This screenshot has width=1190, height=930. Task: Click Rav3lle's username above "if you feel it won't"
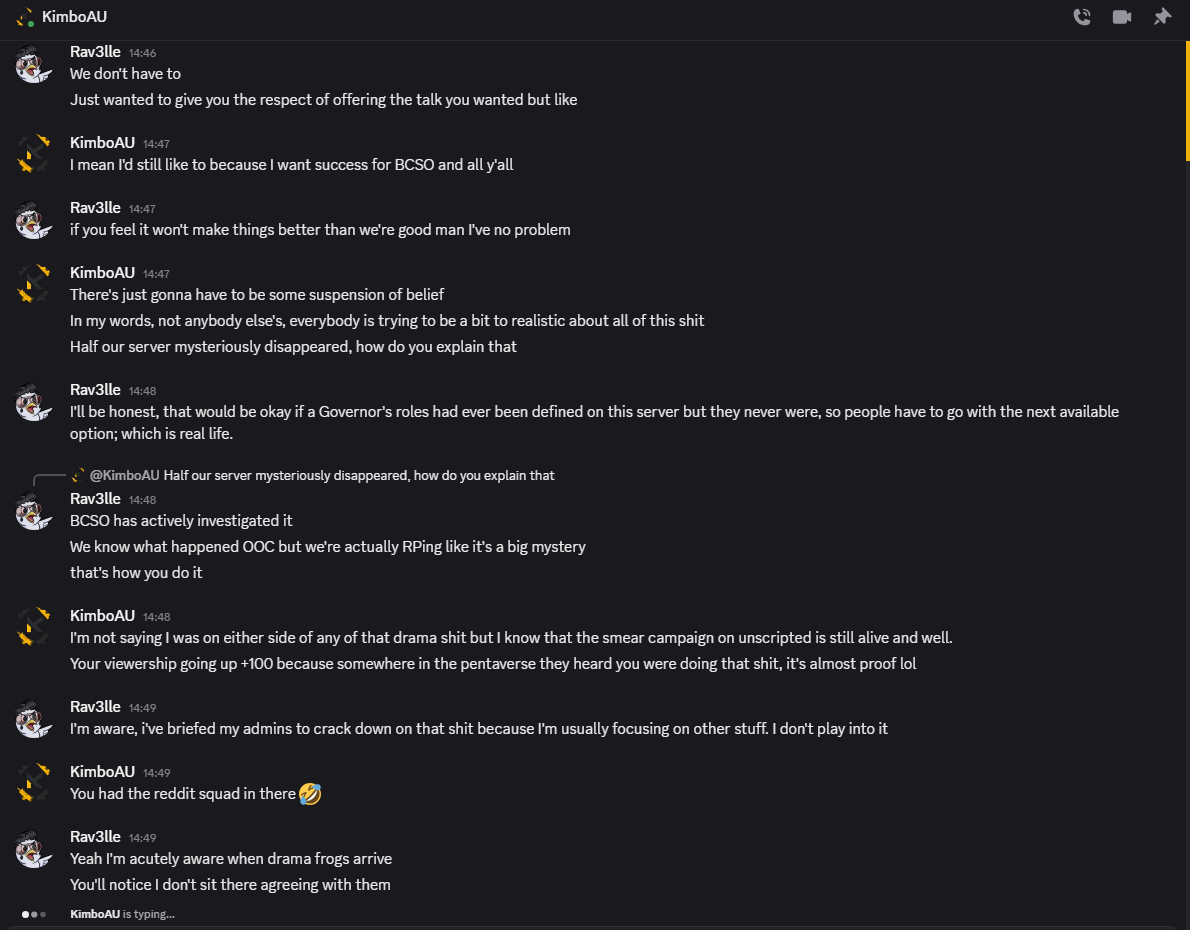[x=95, y=207]
